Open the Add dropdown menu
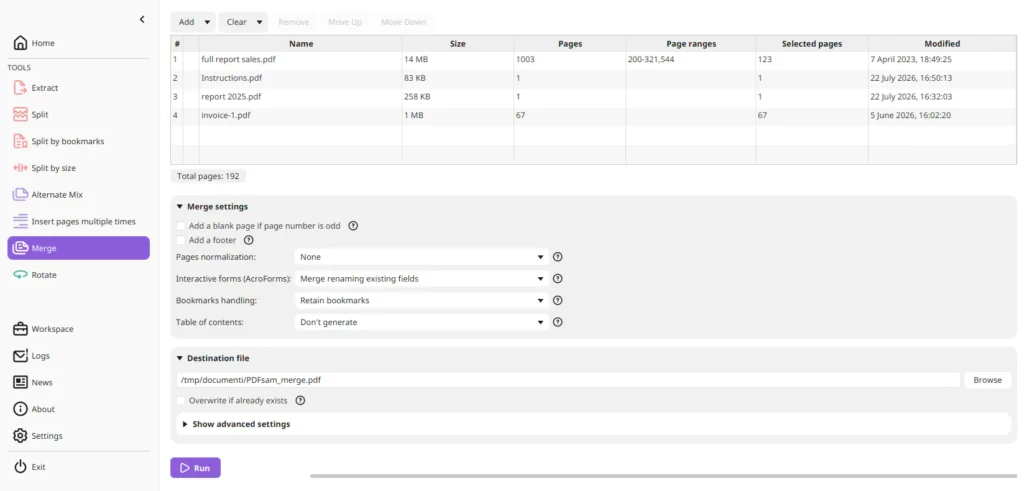This screenshot has height=491, width=1024. 193,22
